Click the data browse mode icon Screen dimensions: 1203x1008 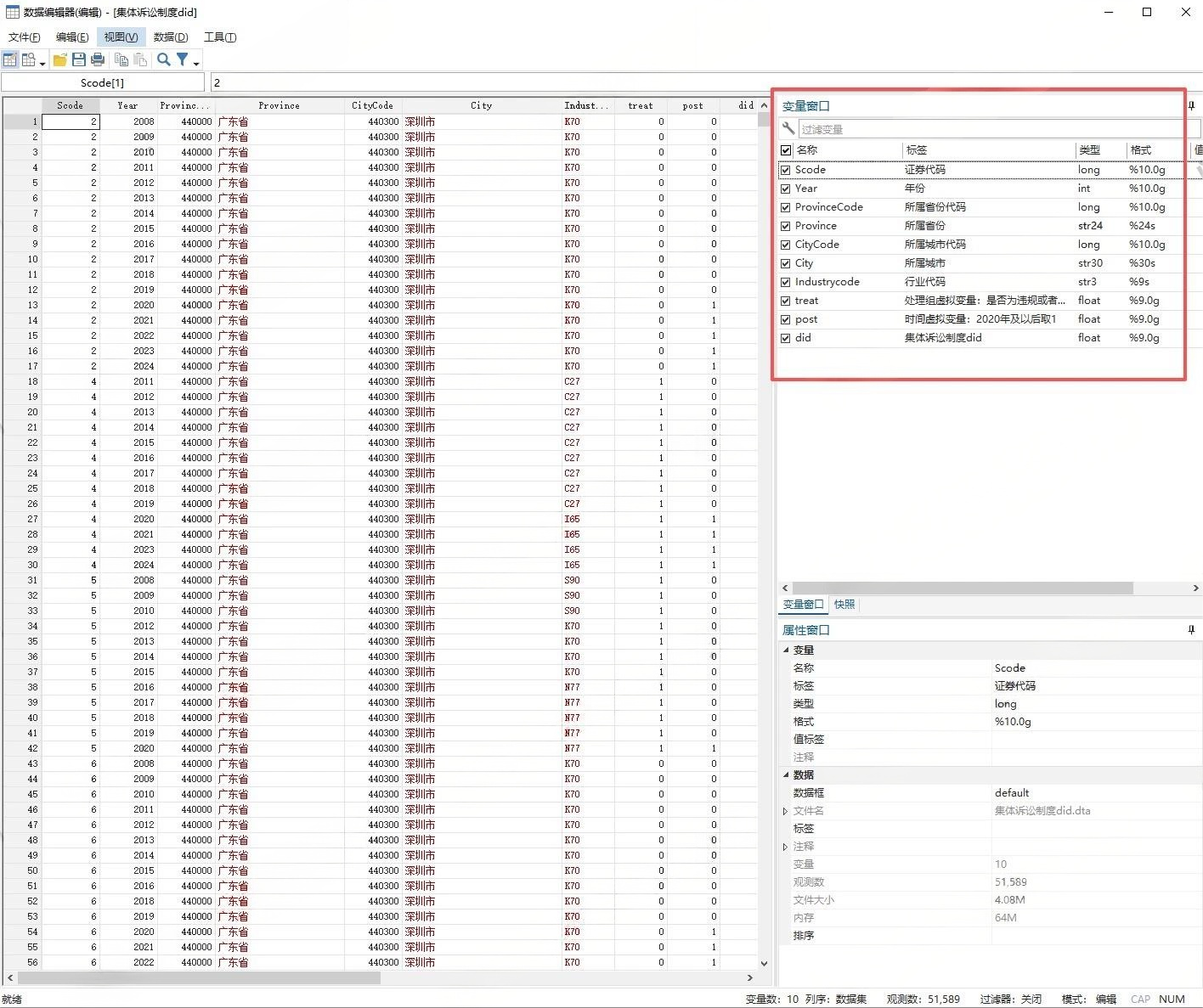[29, 59]
